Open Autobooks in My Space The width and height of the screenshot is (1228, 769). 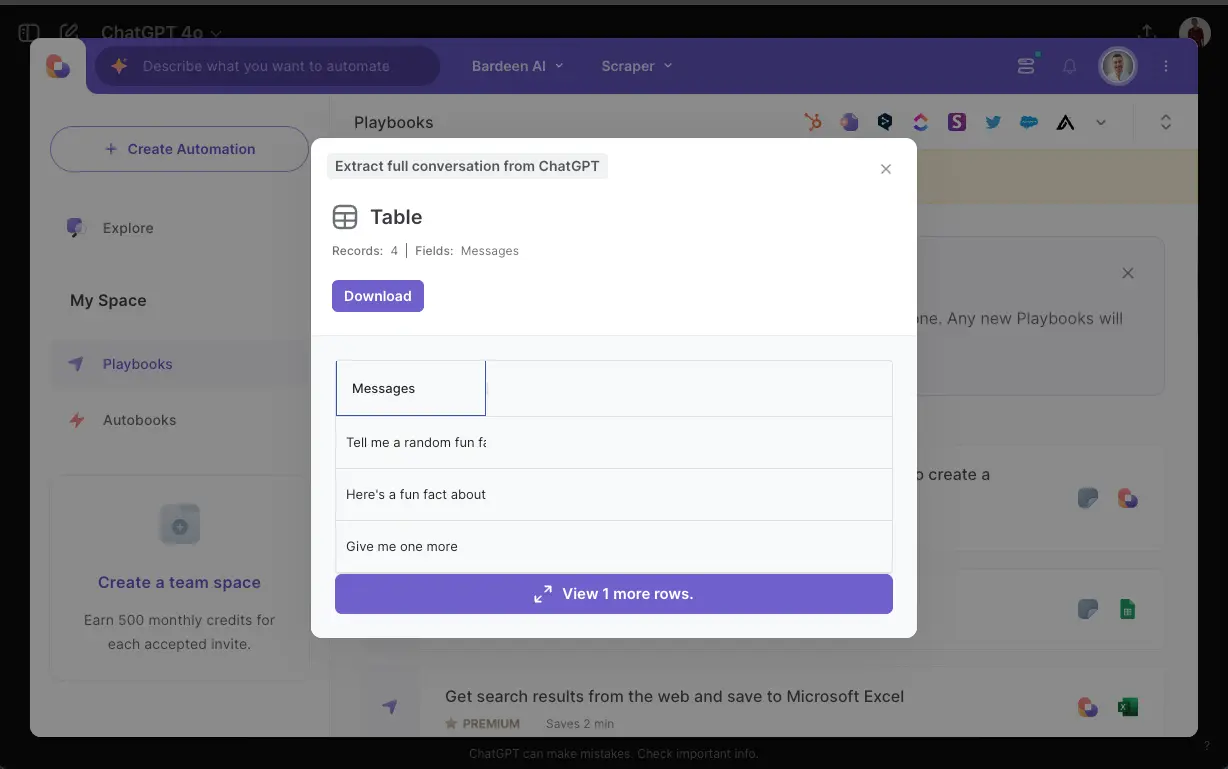[139, 420]
